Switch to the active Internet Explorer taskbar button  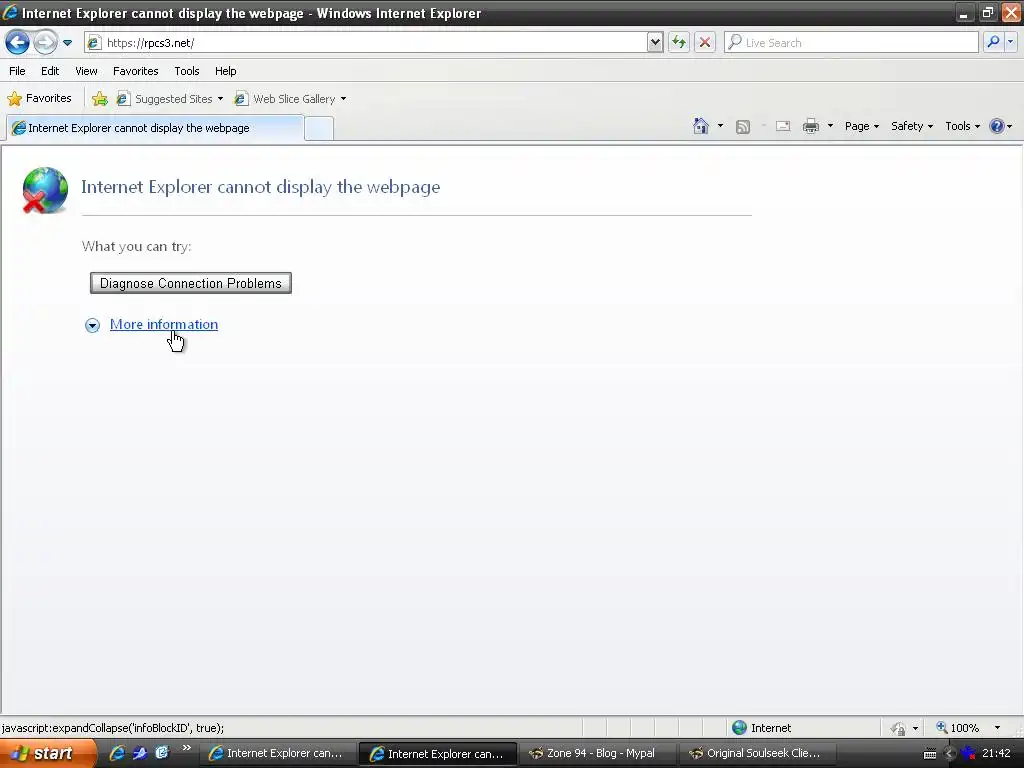438,754
